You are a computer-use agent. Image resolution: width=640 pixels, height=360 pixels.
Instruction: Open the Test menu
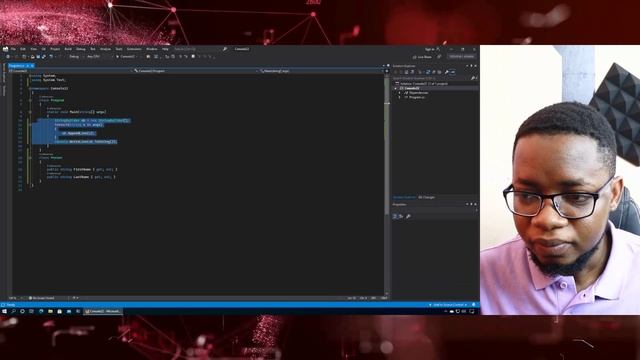pos(93,49)
